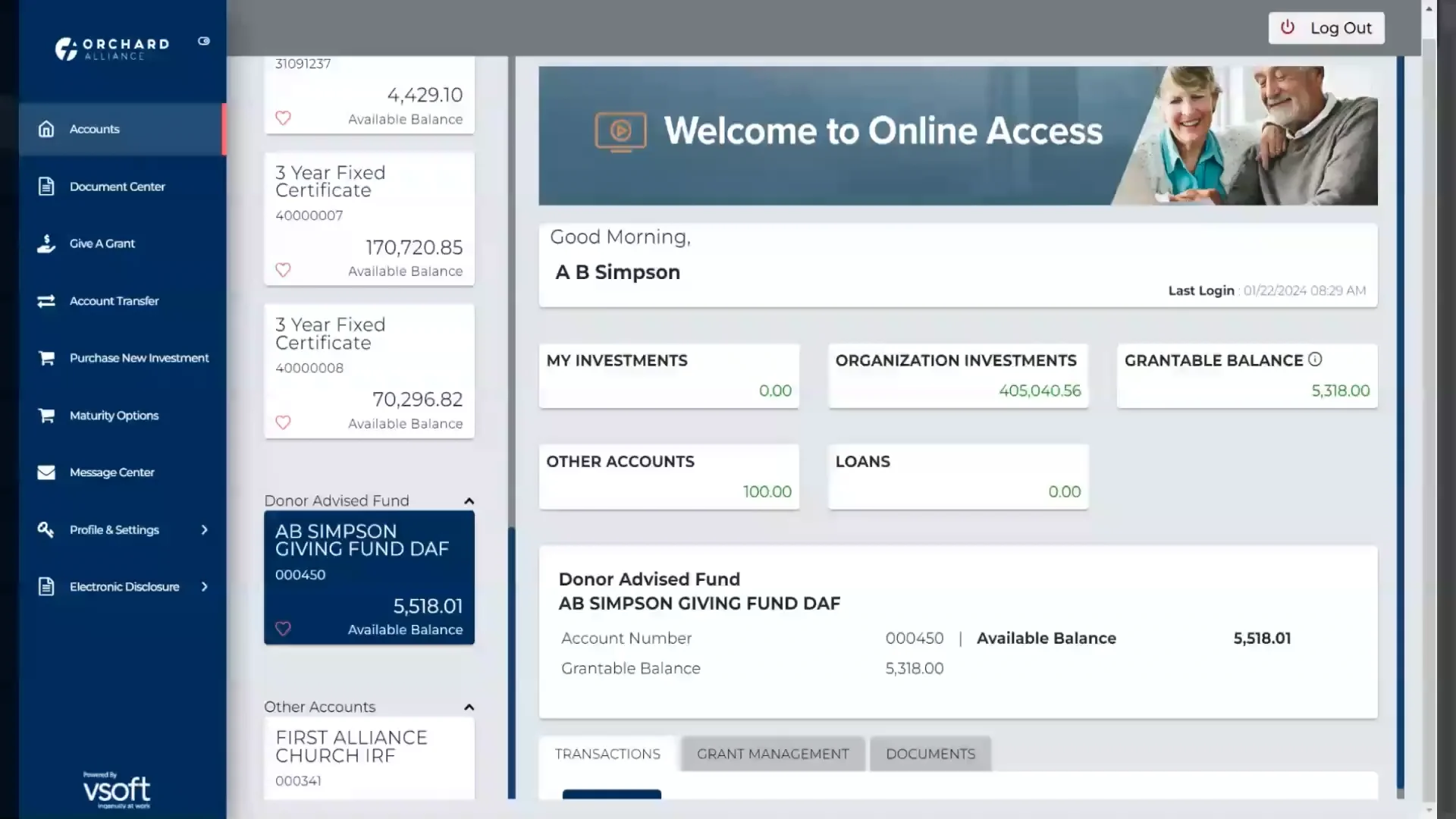Collapse the Donor Advised Fund section
The image size is (1456, 819).
tap(469, 501)
